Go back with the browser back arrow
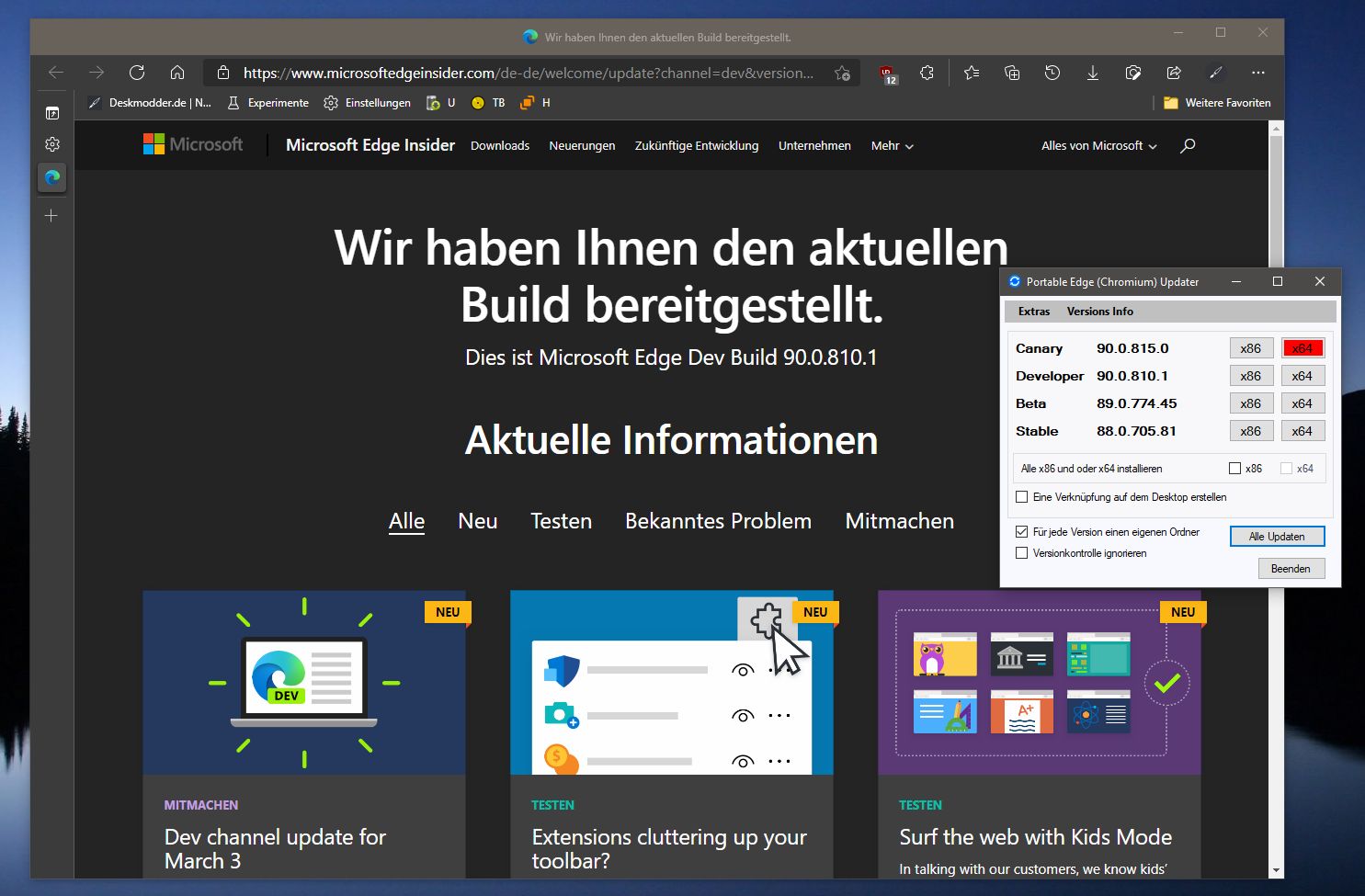 [x=56, y=73]
